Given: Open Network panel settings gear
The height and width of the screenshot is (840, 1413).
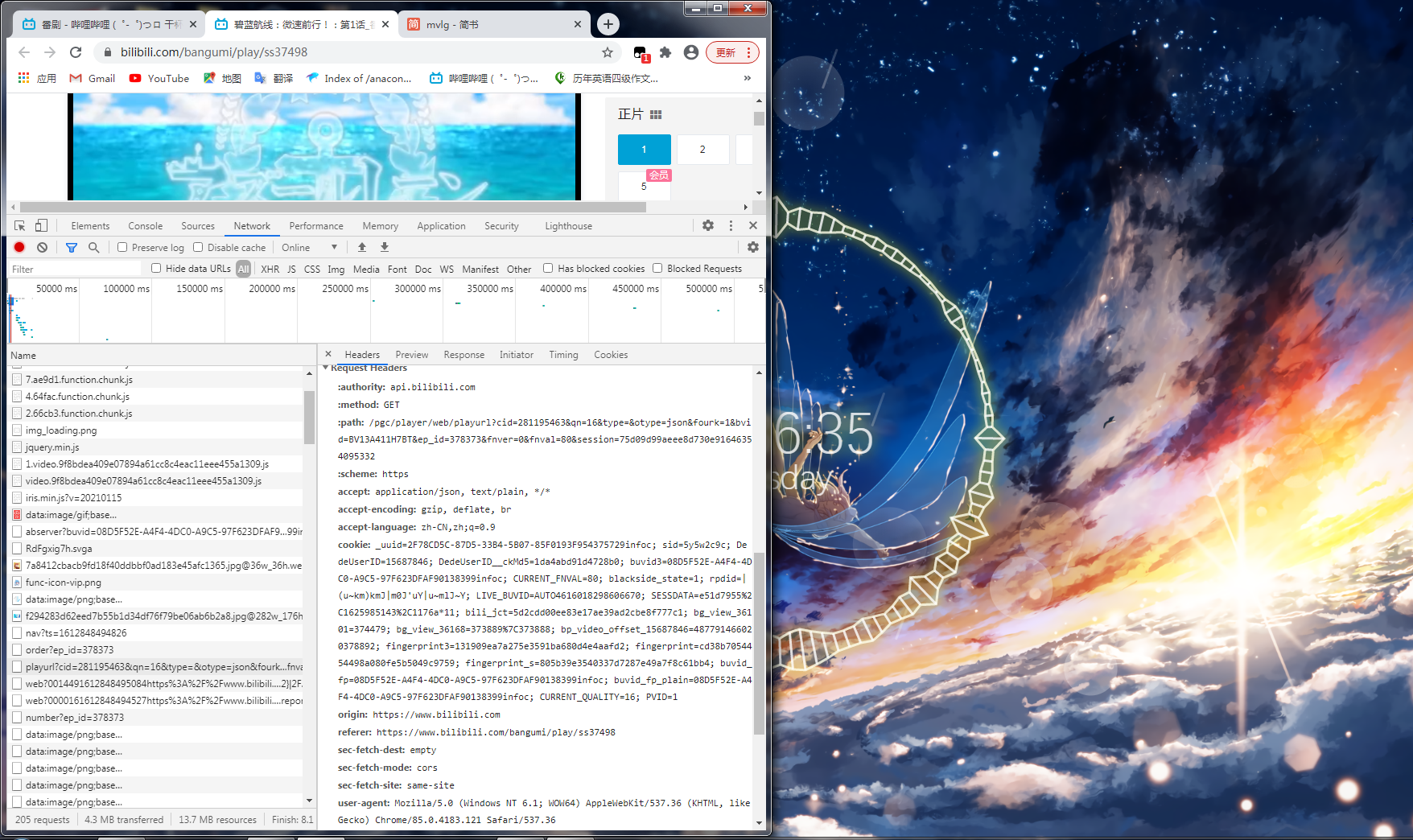Looking at the screenshot, I should (753, 248).
